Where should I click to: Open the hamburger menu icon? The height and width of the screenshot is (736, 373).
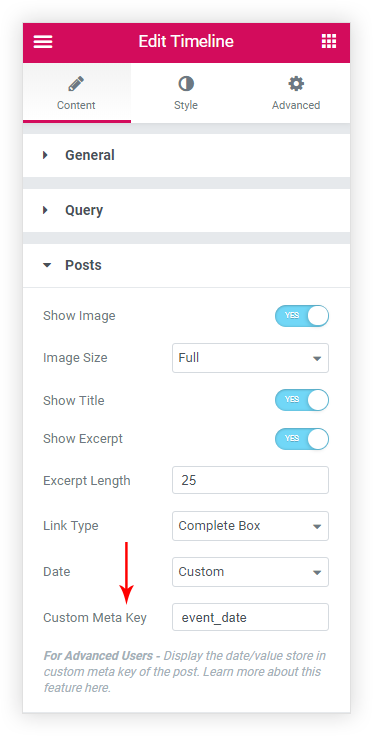pos(43,42)
